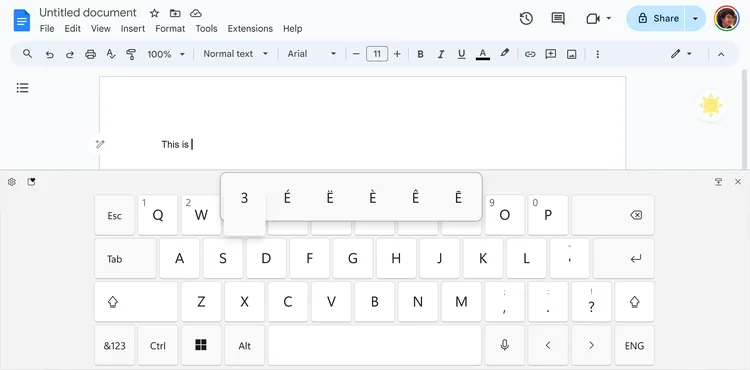Image resolution: width=750 pixels, height=370 pixels.
Task: Open the File menu
Action: coord(47,29)
